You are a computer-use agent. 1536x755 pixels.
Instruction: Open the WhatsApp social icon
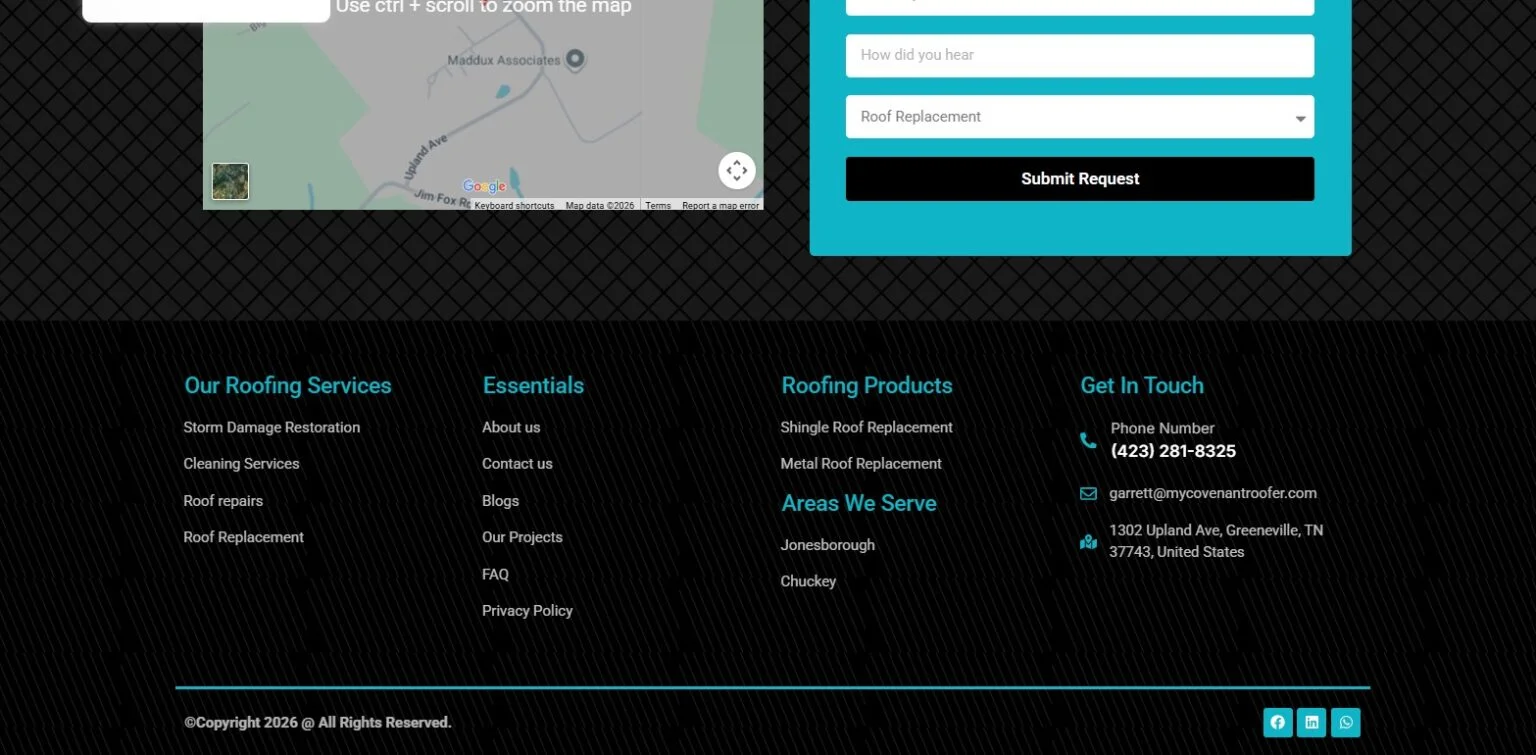tap(1346, 723)
